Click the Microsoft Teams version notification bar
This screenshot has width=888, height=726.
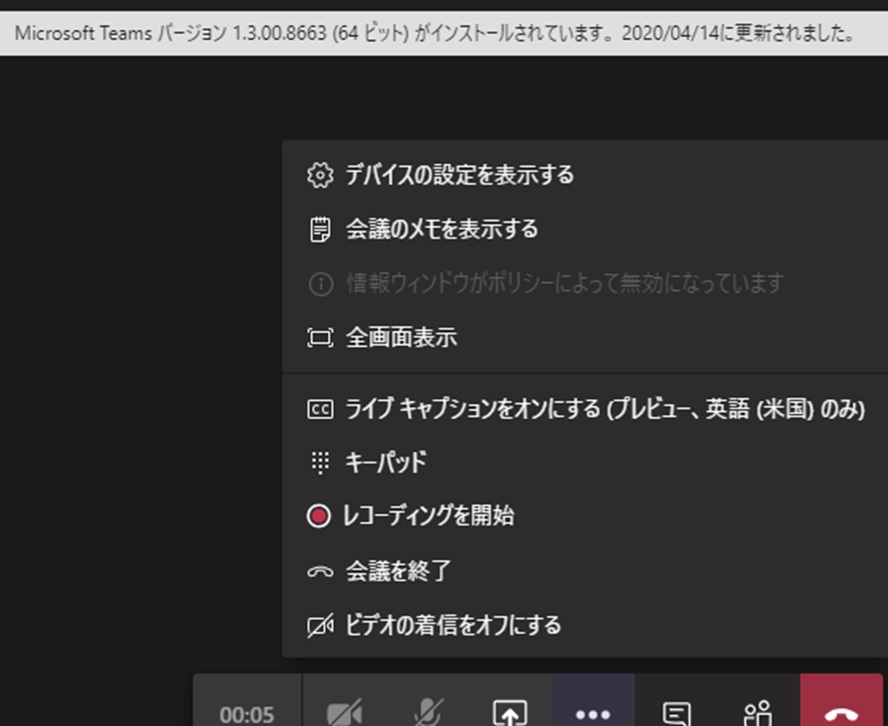point(444,33)
